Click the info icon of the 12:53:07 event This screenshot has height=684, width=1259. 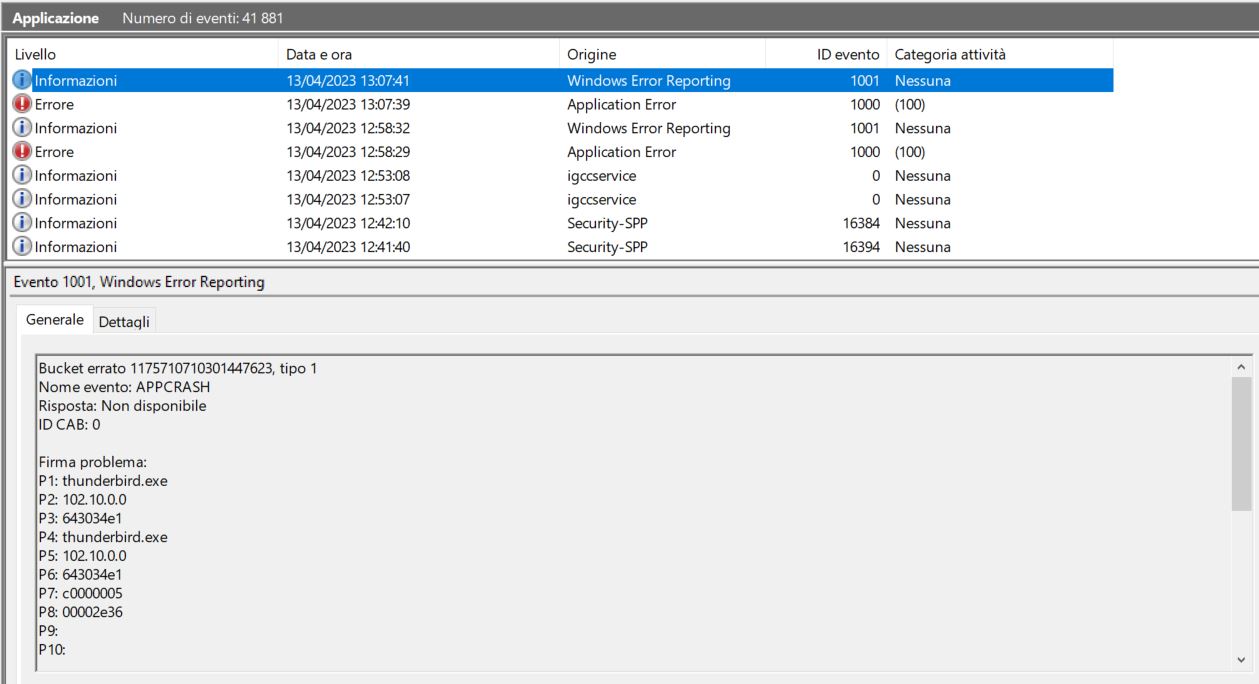[22, 199]
